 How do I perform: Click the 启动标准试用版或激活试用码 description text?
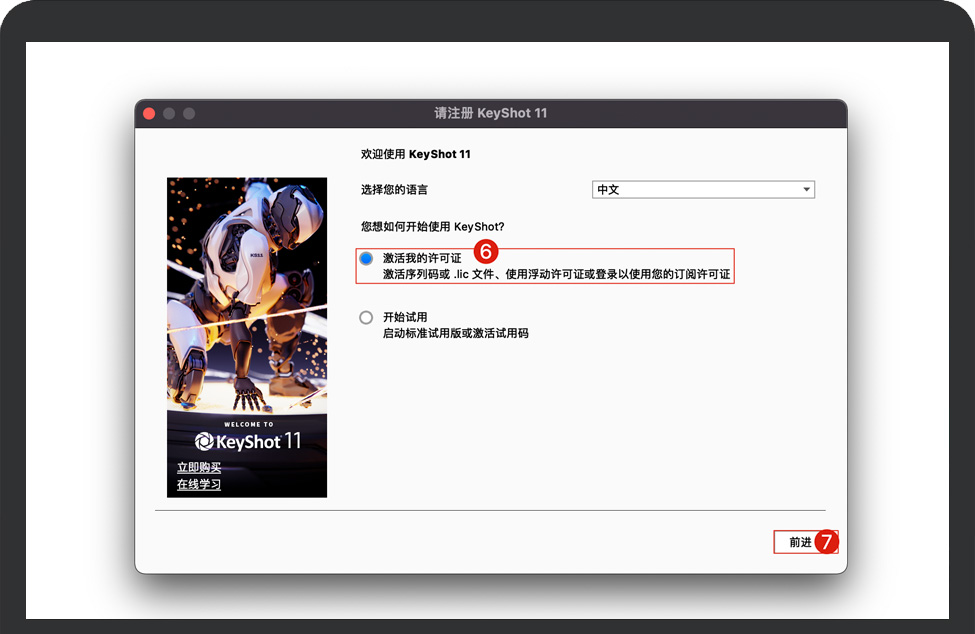pyautogui.click(x=455, y=333)
